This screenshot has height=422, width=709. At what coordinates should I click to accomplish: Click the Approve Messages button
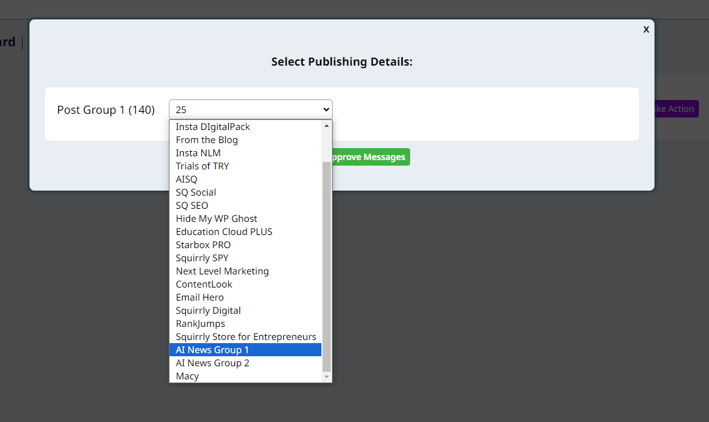[370, 157]
